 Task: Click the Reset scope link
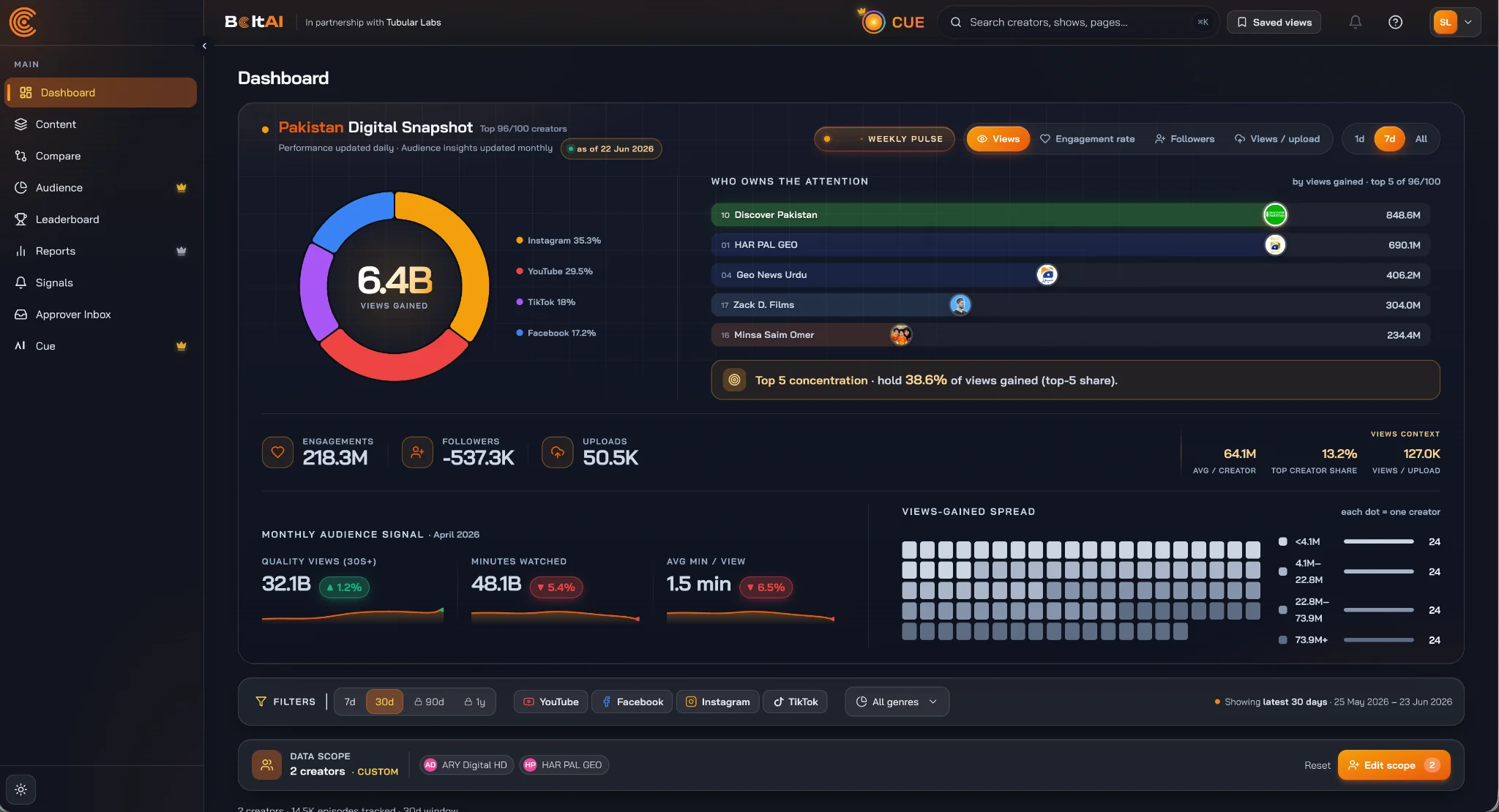1317,765
